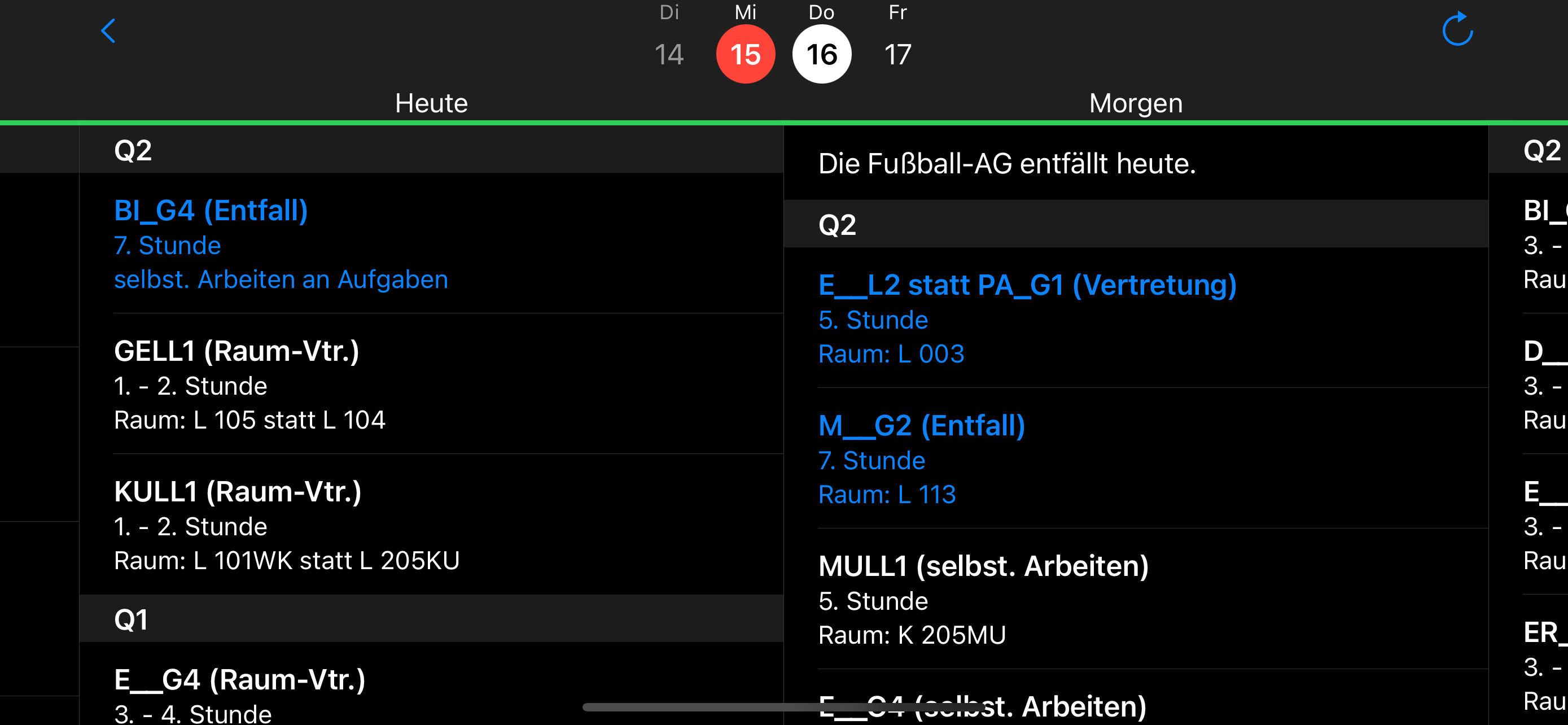The width and height of the screenshot is (1568, 725).
Task: Select the MULL1 (selbst. Arbeiten) entry
Action: pyautogui.click(x=1136, y=599)
